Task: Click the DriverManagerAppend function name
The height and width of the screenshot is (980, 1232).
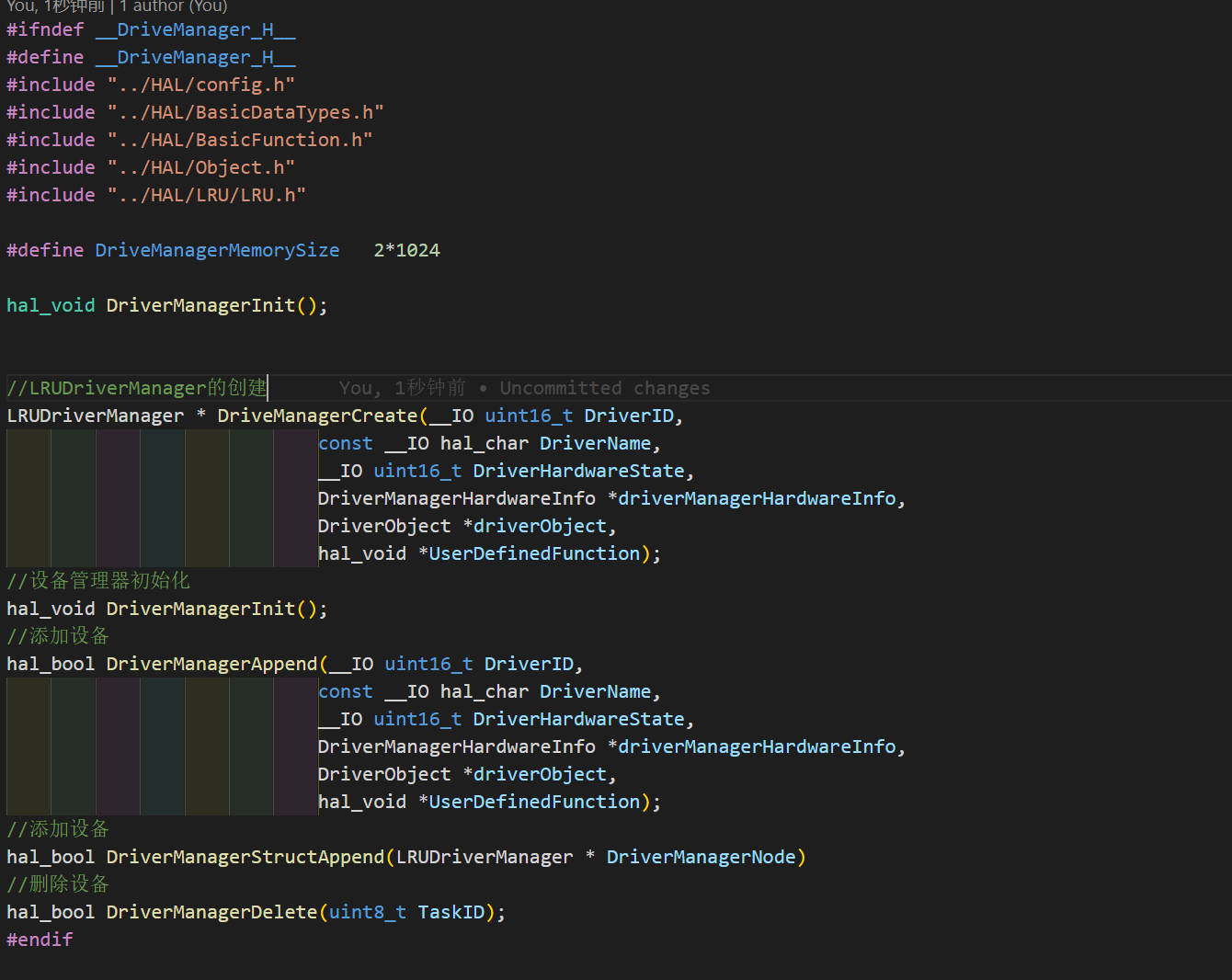Action: (211, 664)
